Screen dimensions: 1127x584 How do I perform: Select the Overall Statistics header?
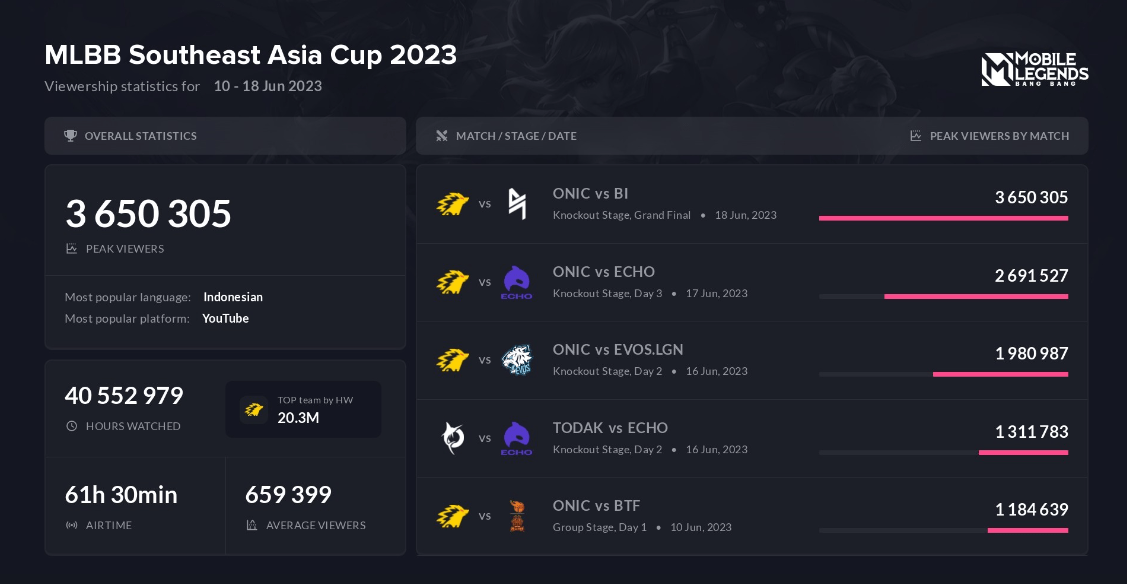tap(140, 136)
